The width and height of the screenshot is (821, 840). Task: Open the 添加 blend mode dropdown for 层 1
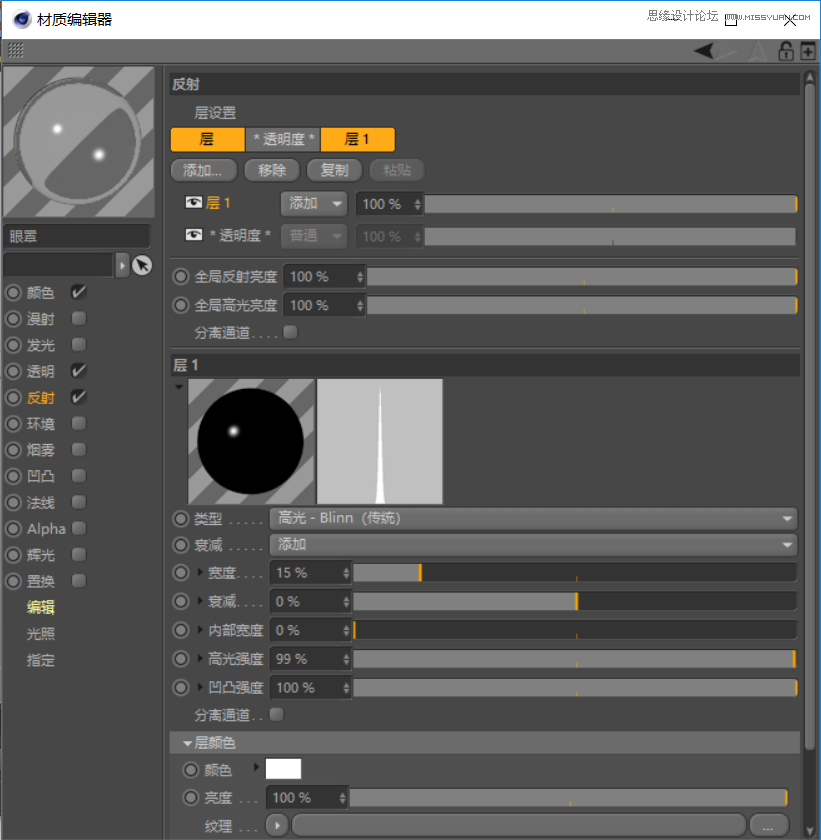point(313,203)
